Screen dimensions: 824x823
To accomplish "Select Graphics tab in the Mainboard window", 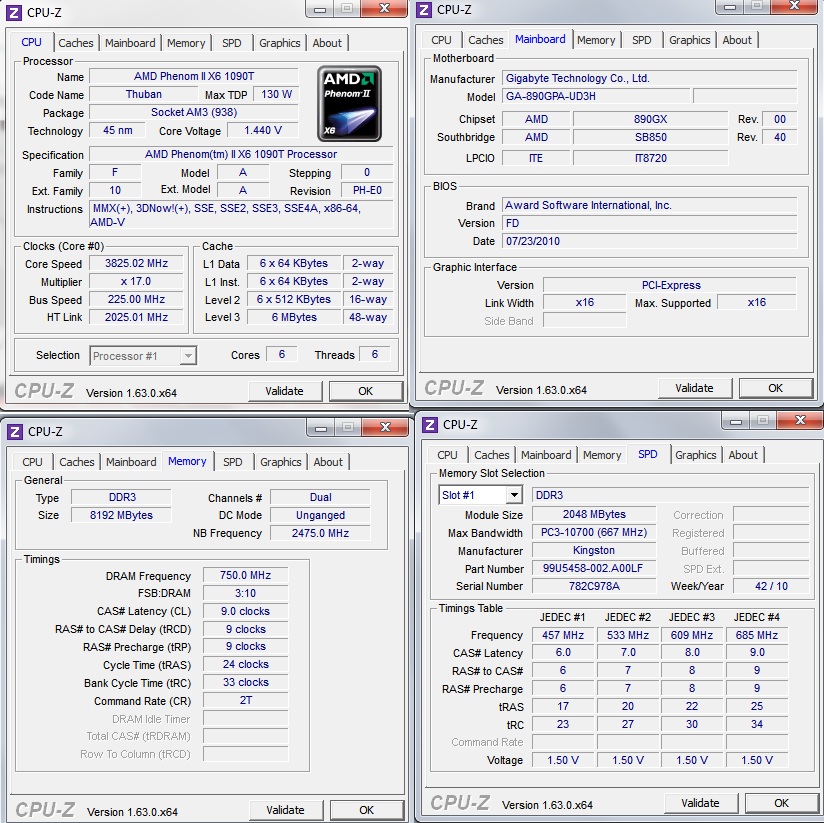I will click(x=689, y=40).
